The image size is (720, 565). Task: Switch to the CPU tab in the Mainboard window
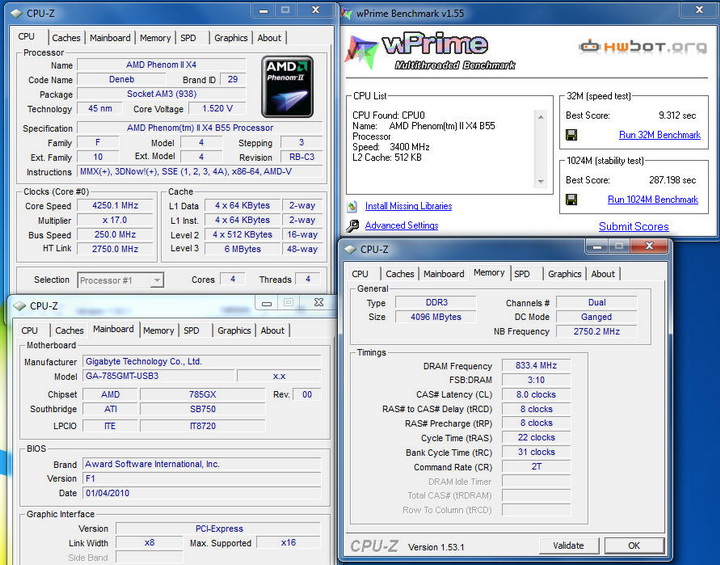click(29, 330)
